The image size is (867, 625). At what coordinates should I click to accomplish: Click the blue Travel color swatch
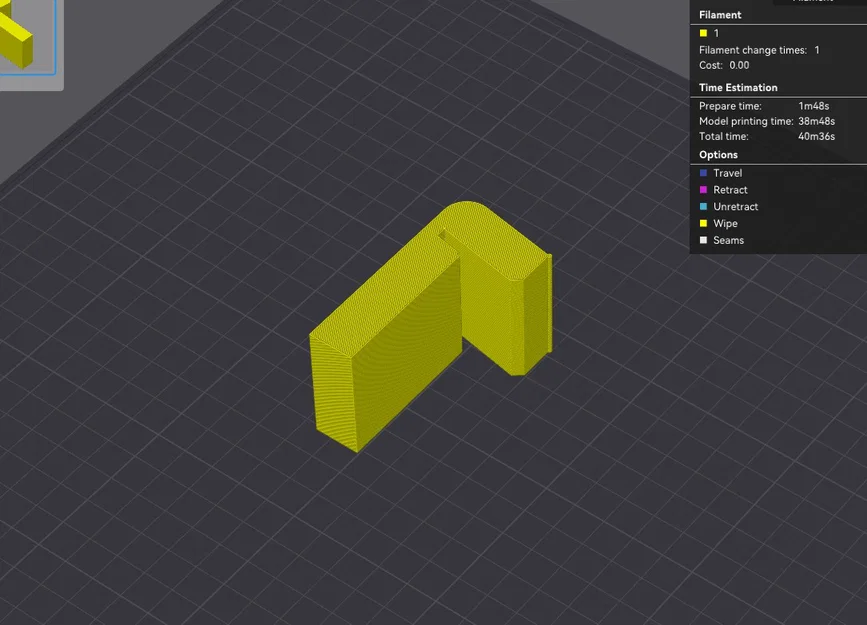pyautogui.click(x=703, y=173)
